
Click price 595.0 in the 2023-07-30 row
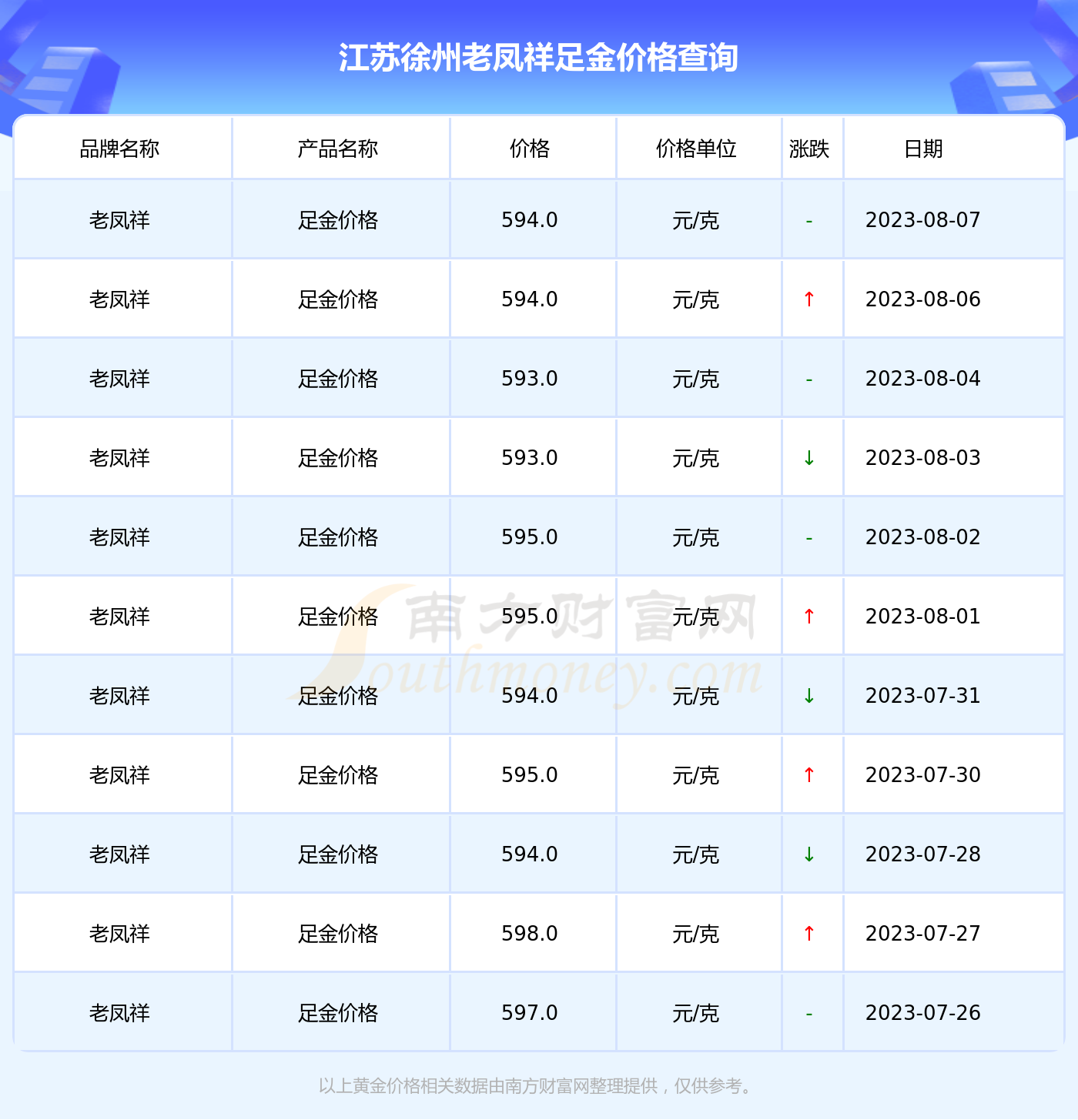pyautogui.click(x=530, y=775)
